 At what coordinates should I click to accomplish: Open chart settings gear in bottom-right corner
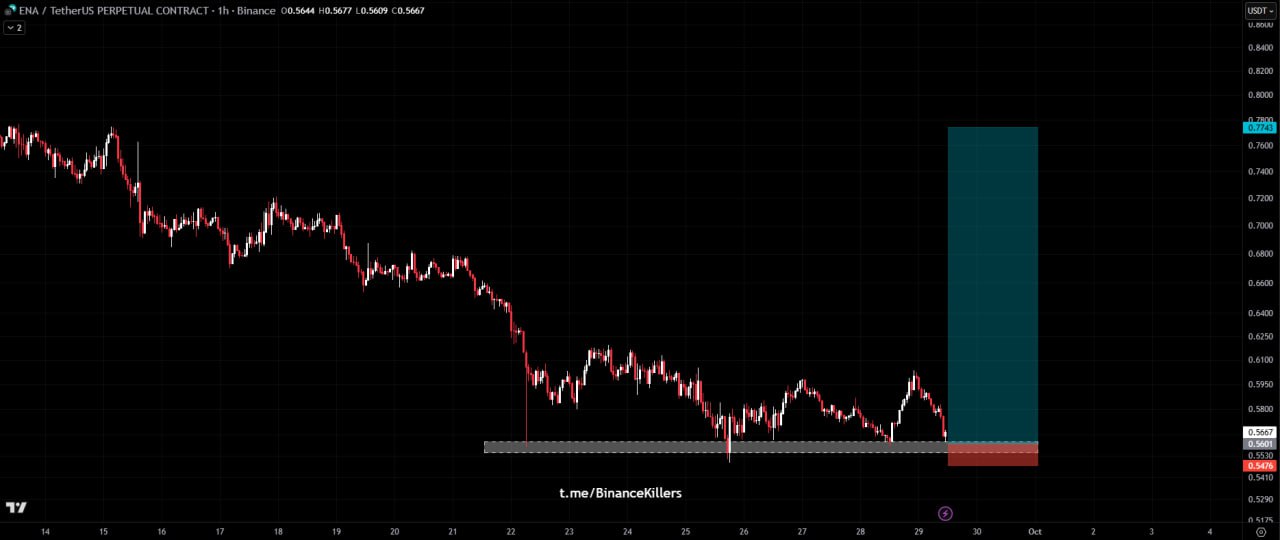point(1260,532)
